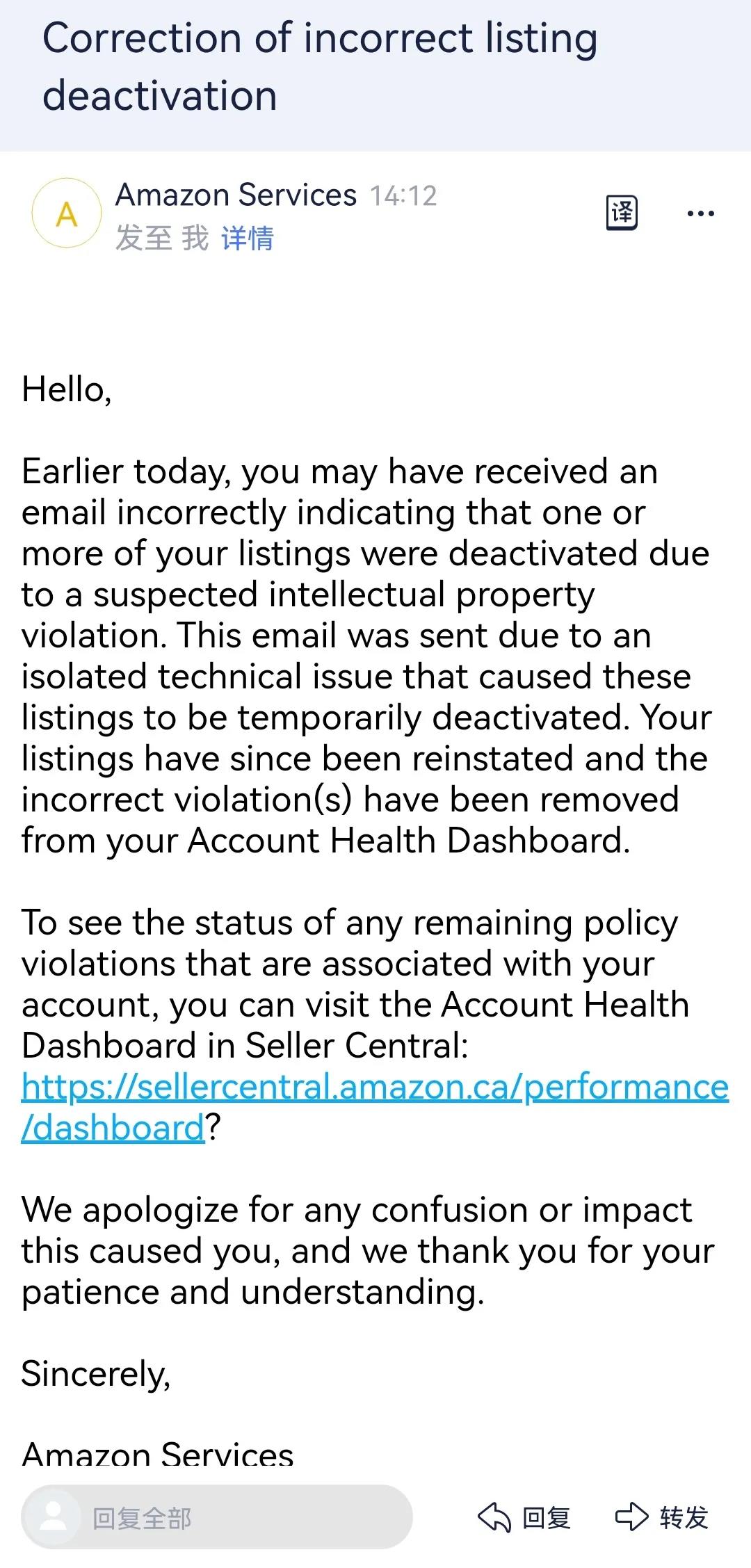The height and width of the screenshot is (1568, 751).
Task: Click the reply arrow icon
Action: pyautogui.click(x=494, y=1517)
